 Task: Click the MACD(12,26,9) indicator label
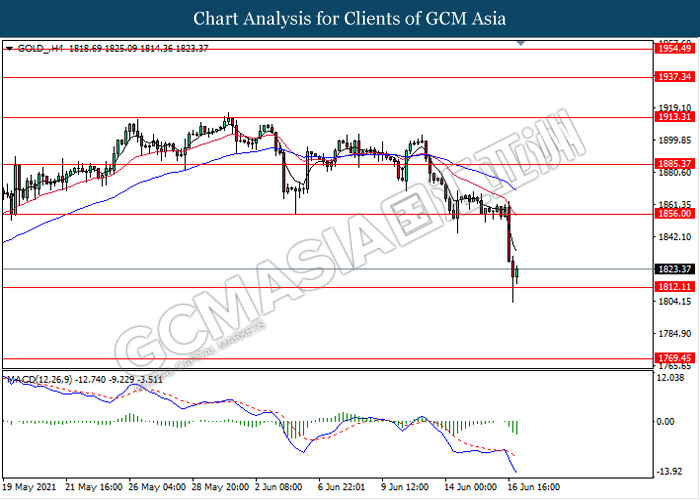click(x=39, y=380)
